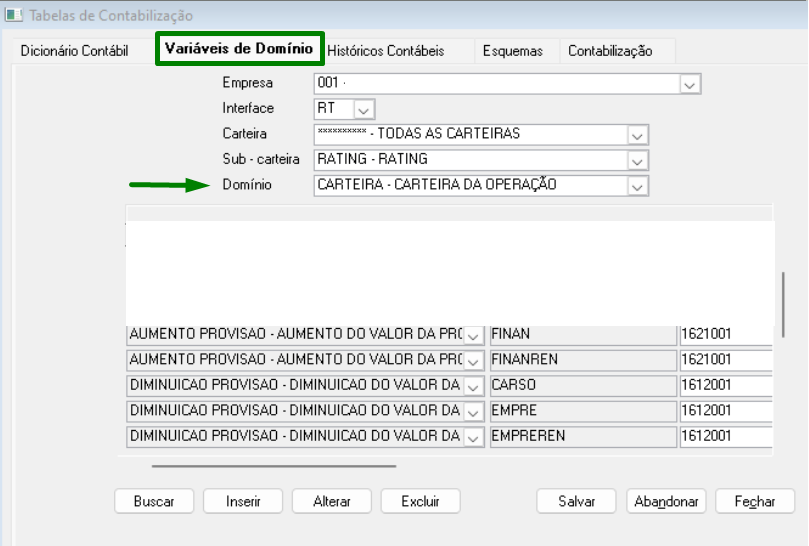Expand the Empresa dropdown
The width and height of the screenshot is (809, 546).
pos(689,85)
